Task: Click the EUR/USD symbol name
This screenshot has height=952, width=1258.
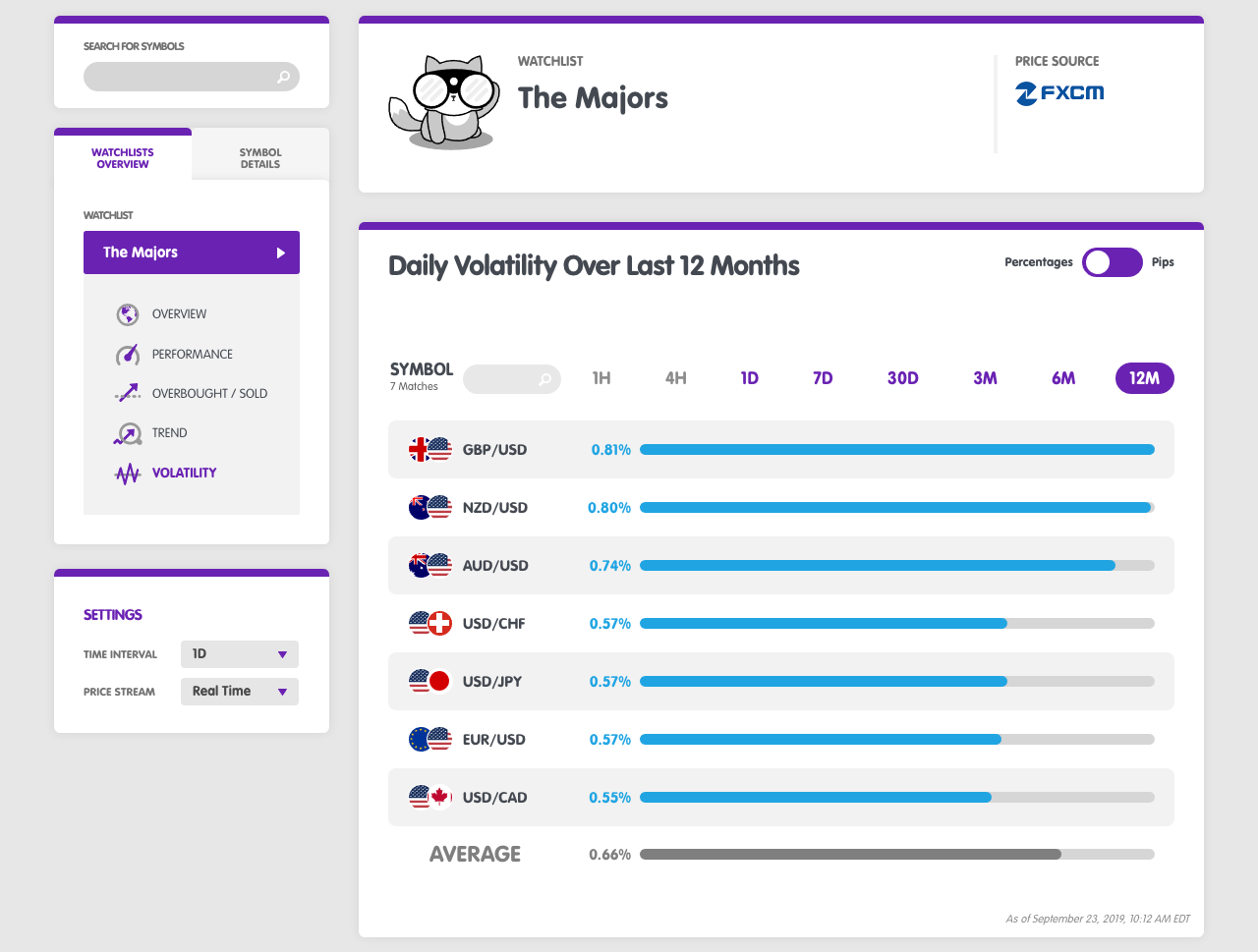Action: pos(494,740)
